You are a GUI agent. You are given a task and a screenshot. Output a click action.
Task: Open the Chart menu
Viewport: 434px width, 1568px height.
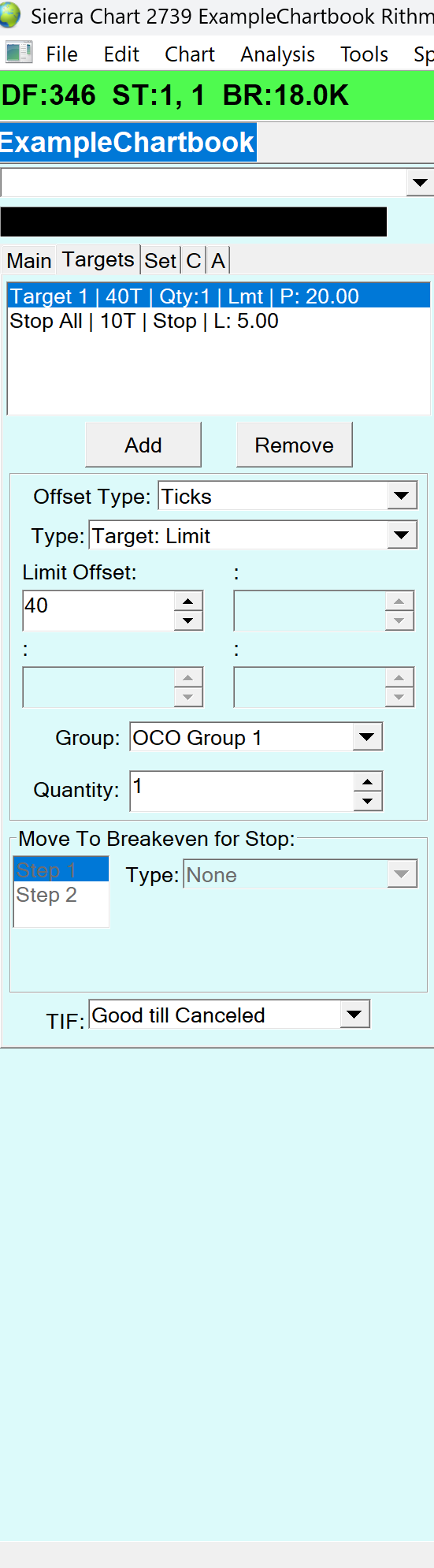(x=190, y=54)
